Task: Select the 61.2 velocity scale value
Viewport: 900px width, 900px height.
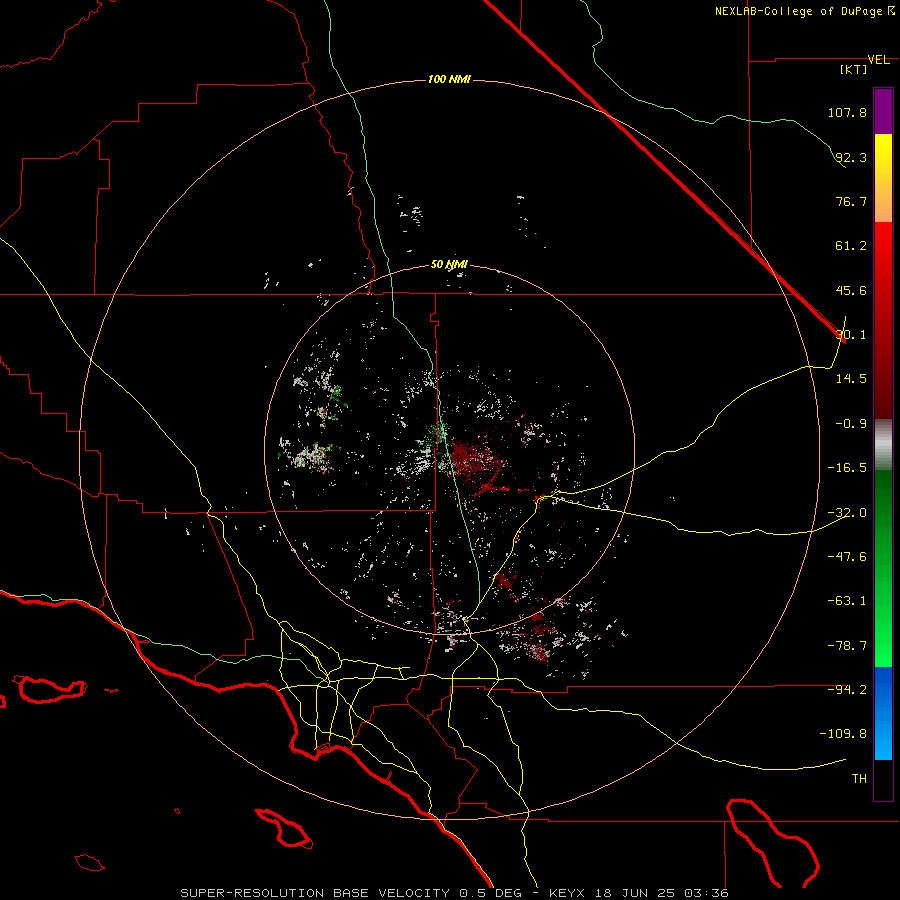Action: pyautogui.click(x=851, y=246)
